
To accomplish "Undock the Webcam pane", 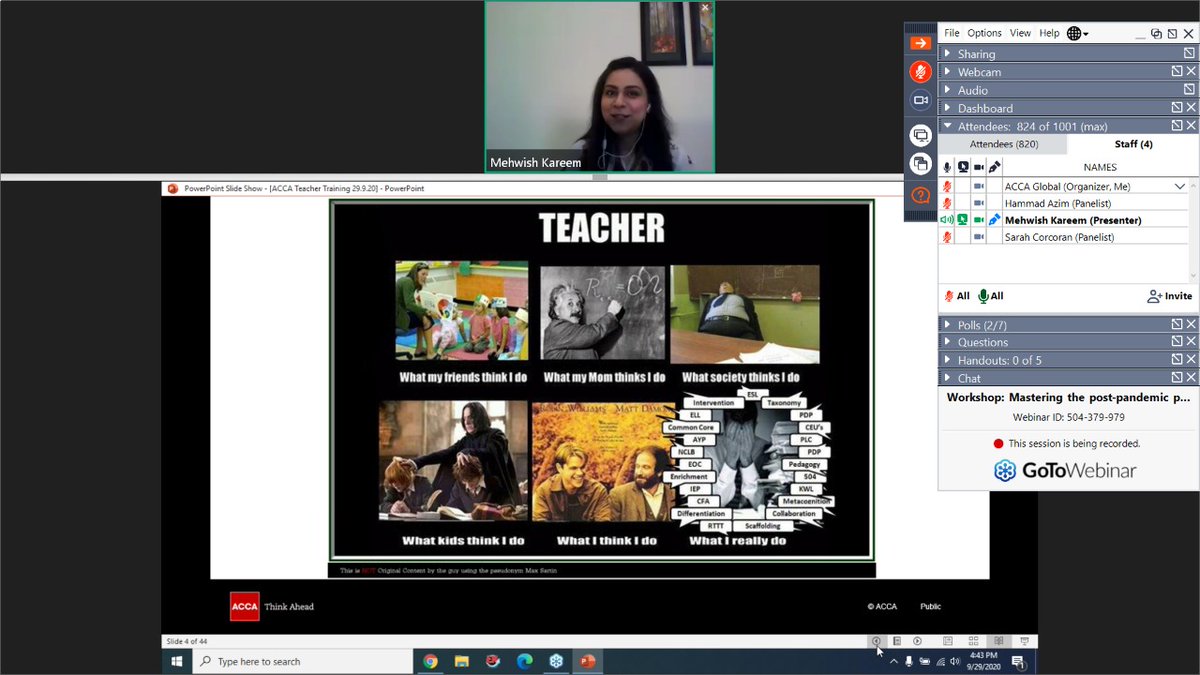I will click(x=1177, y=72).
